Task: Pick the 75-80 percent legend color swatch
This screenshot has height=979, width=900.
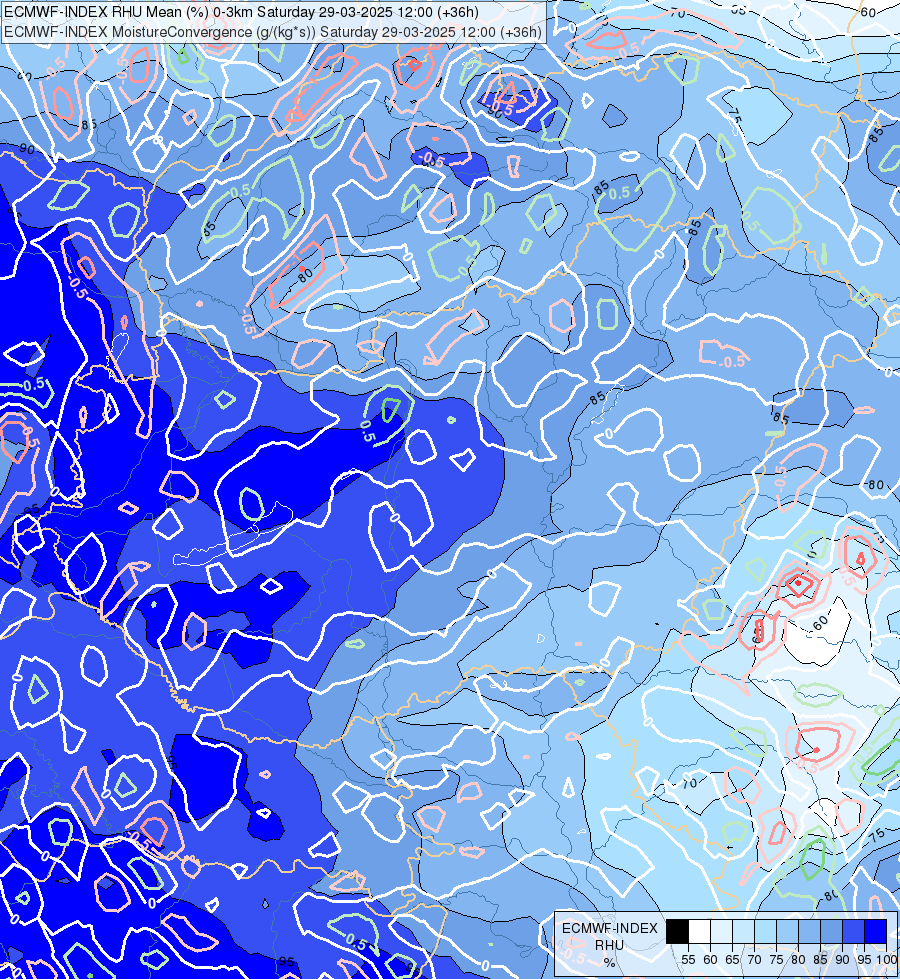Action: pyautogui.click(x=788, y=931)
